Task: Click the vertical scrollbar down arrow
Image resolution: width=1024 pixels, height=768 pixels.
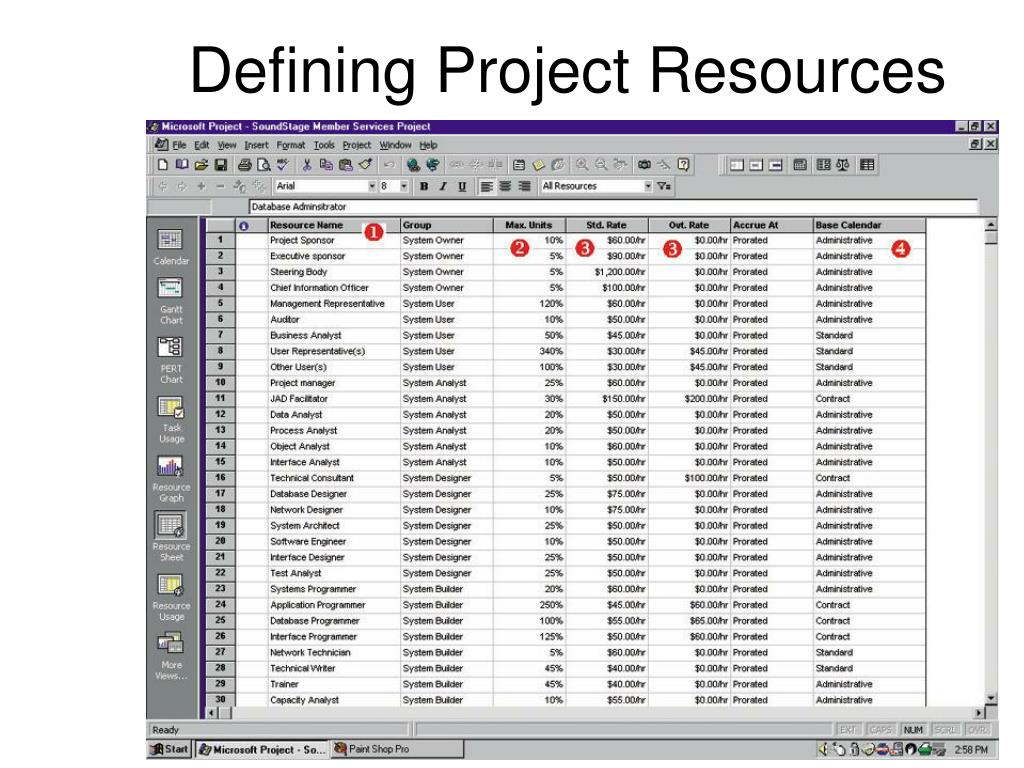Action: pos(991,699)
